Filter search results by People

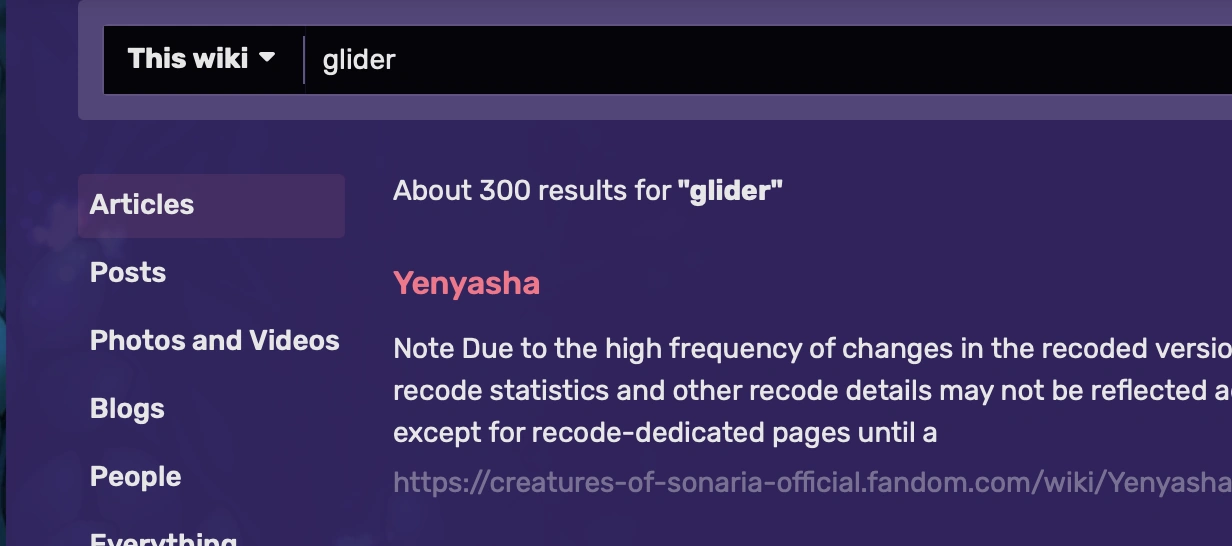135,477
